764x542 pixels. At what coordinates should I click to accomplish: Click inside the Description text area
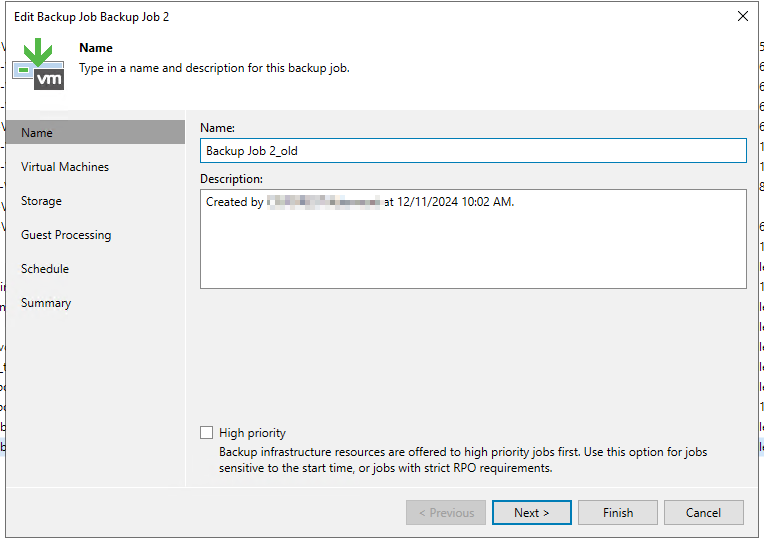[x=473, y=239]
